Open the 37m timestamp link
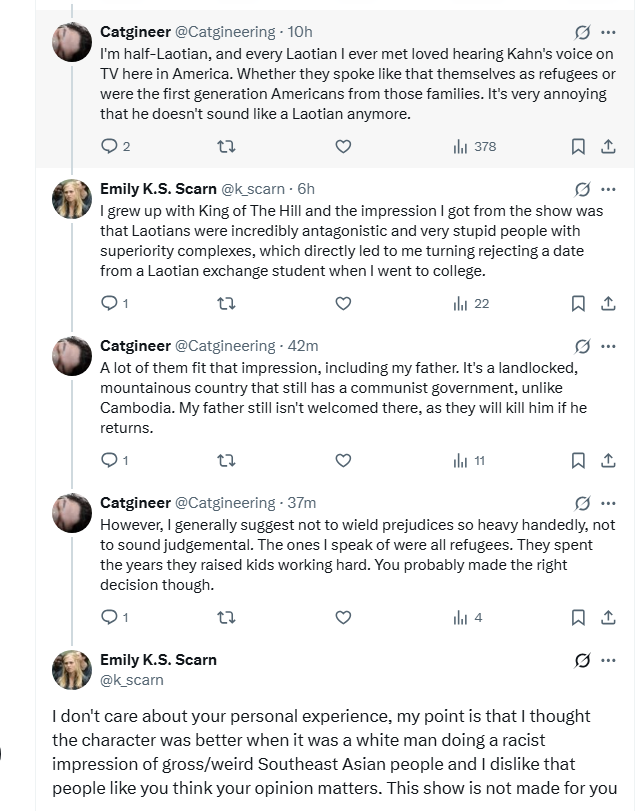This screenshot has width=636, height=811. 301,503
